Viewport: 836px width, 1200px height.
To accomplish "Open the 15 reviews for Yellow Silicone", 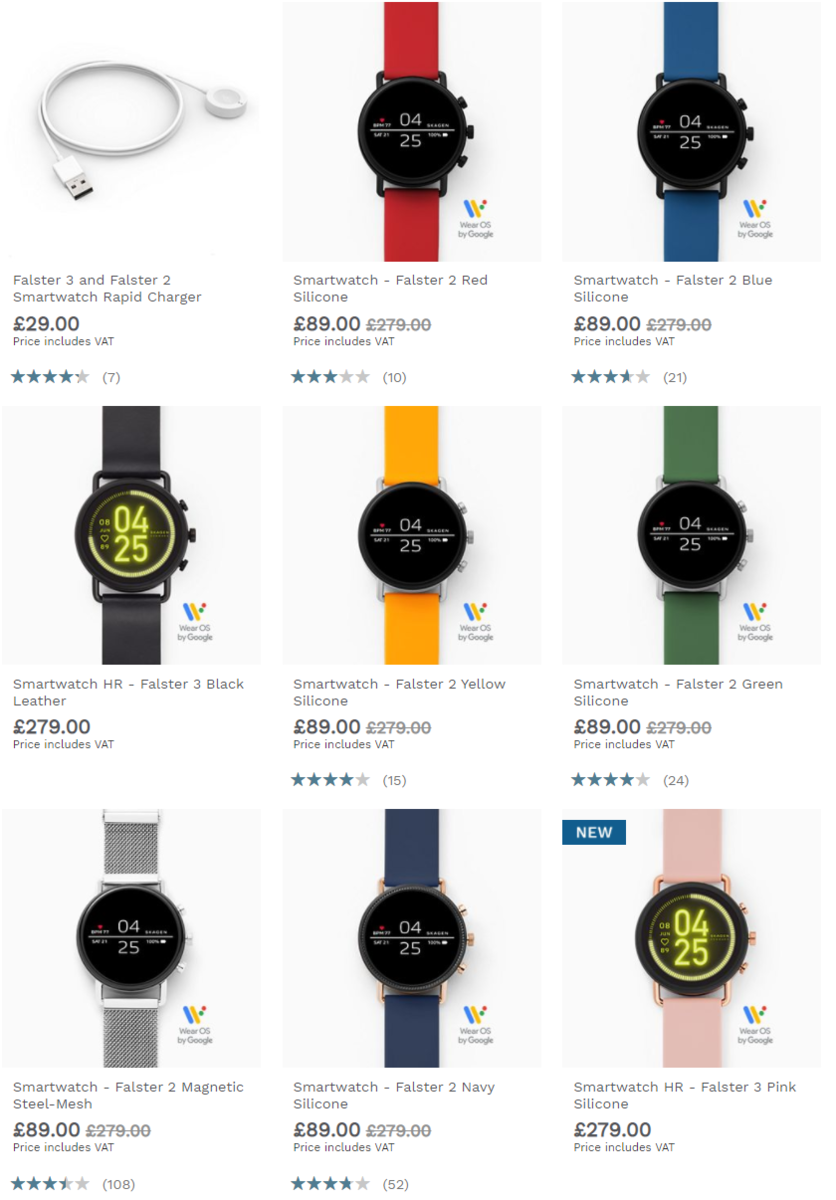I will click(x=394, y=780).
